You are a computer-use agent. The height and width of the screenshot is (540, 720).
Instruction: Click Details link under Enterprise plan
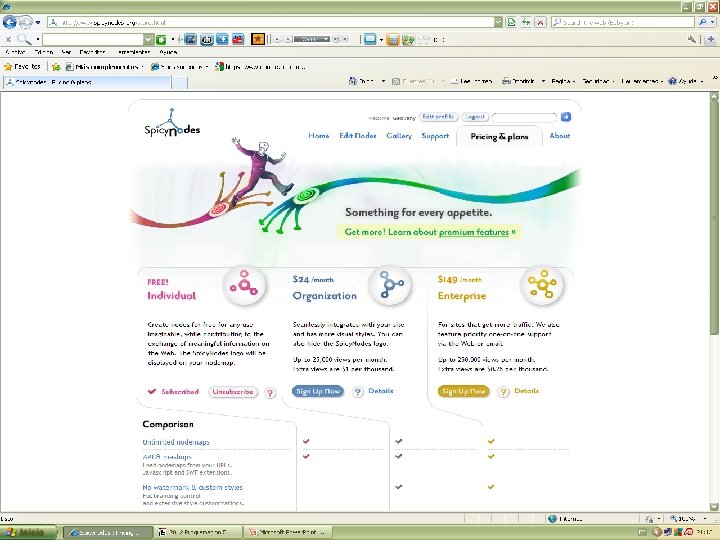[x=526, y=391]
